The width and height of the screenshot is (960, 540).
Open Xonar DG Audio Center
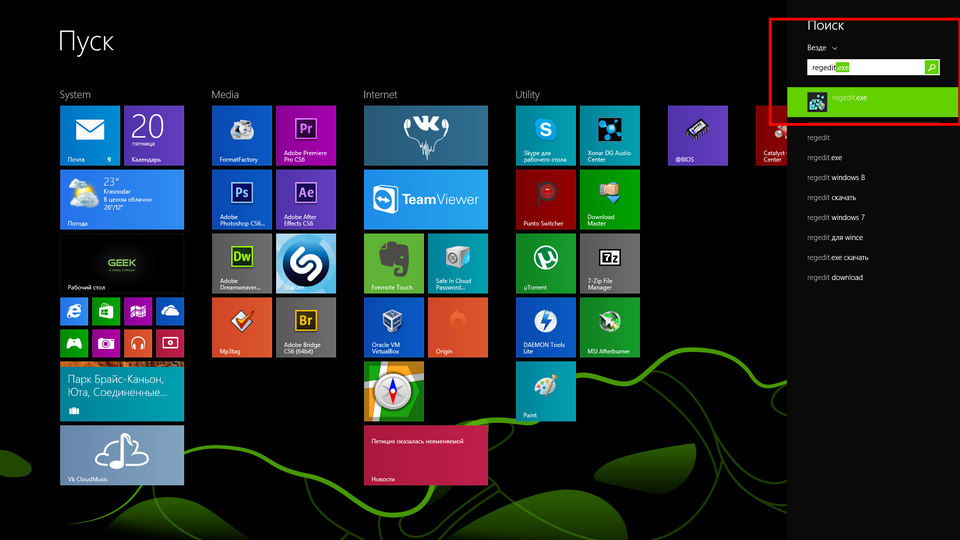point(610,135)
